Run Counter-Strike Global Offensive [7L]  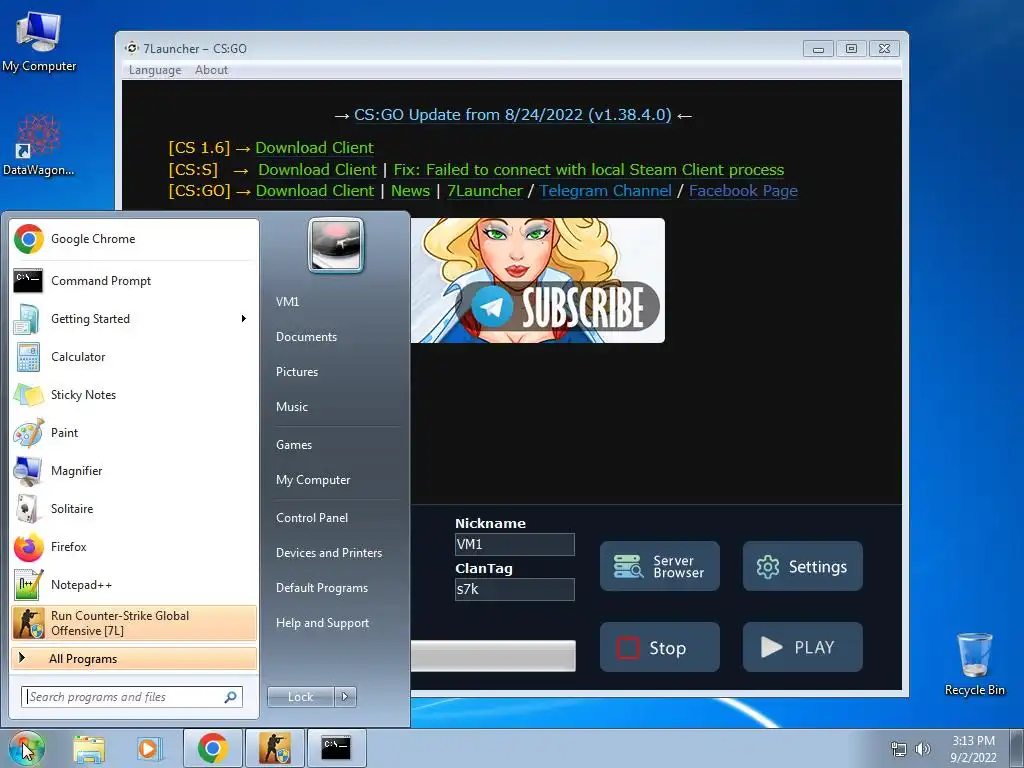point(134,623)
